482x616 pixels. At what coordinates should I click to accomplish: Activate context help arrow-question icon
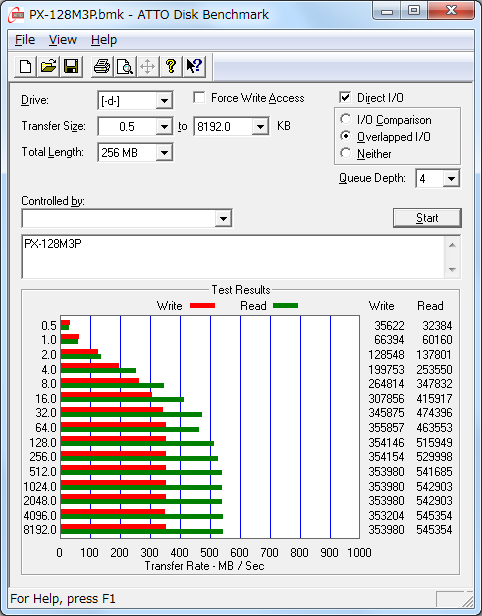(x=194, y=66)
